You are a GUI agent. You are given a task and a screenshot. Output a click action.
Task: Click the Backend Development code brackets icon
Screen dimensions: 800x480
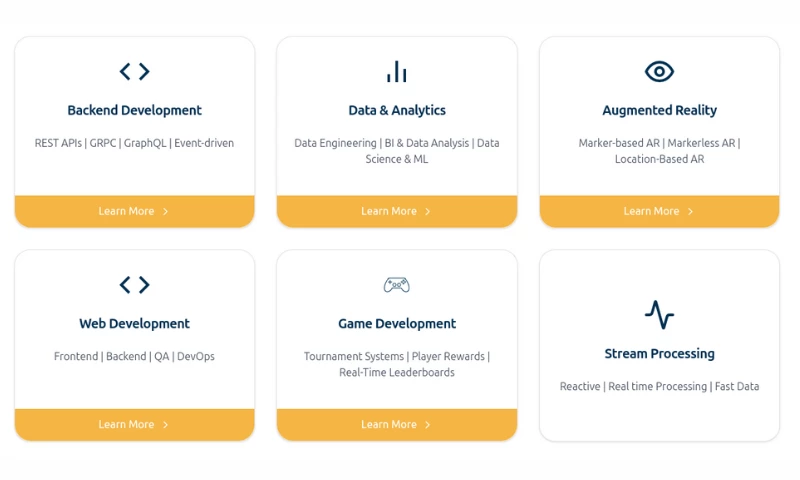134,71
